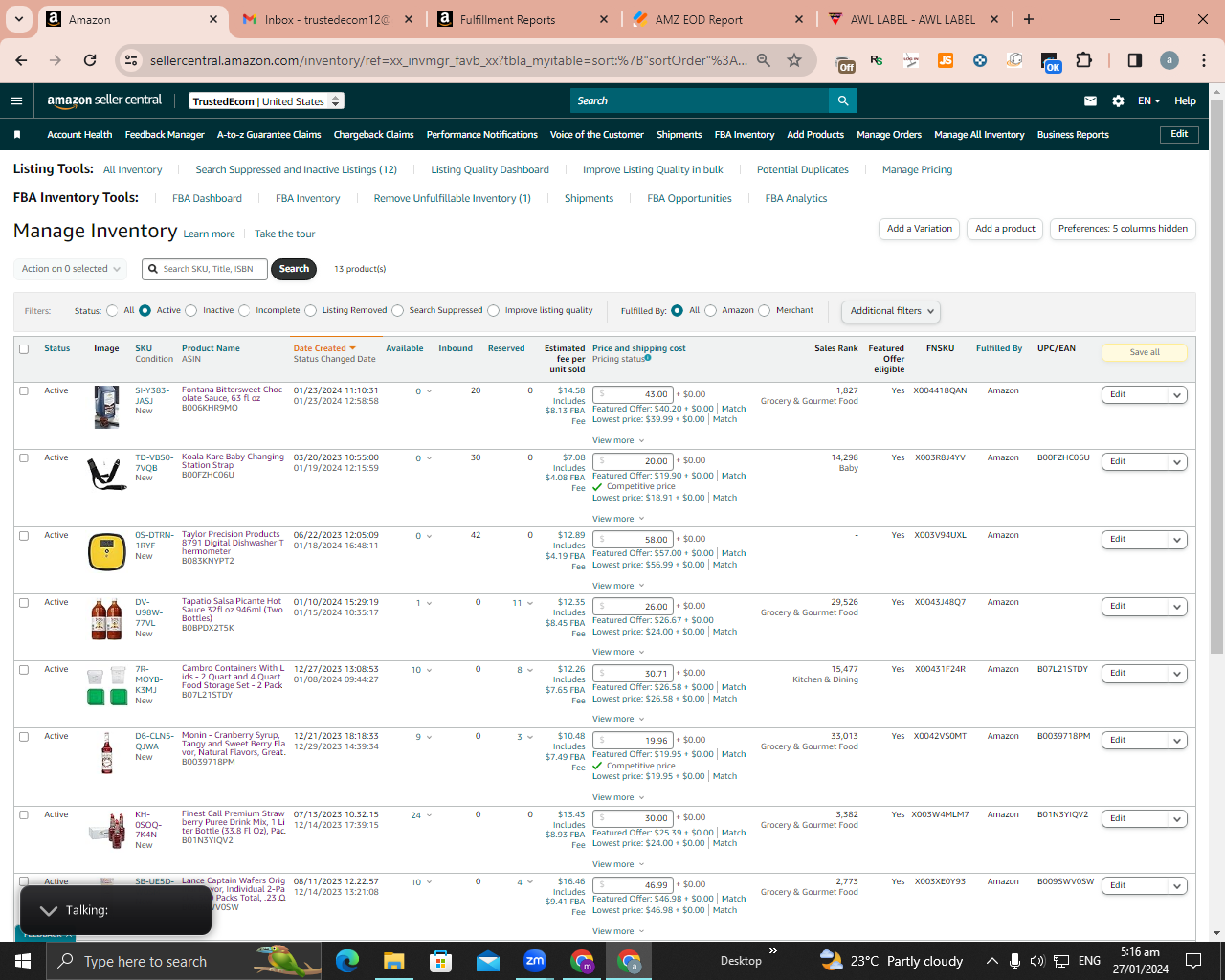The height and width of the screenshot is (980, 1225).
Task: Select the All status radio button
Action: (x=113, y=310)
